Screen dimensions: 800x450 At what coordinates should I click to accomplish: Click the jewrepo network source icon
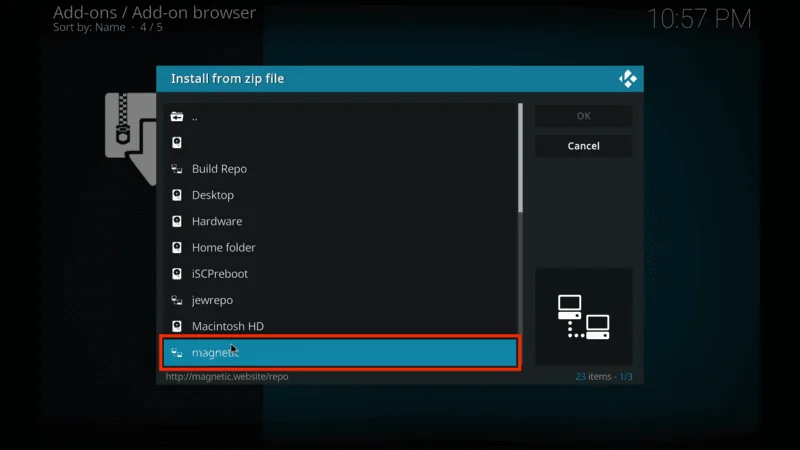point(177,300)
